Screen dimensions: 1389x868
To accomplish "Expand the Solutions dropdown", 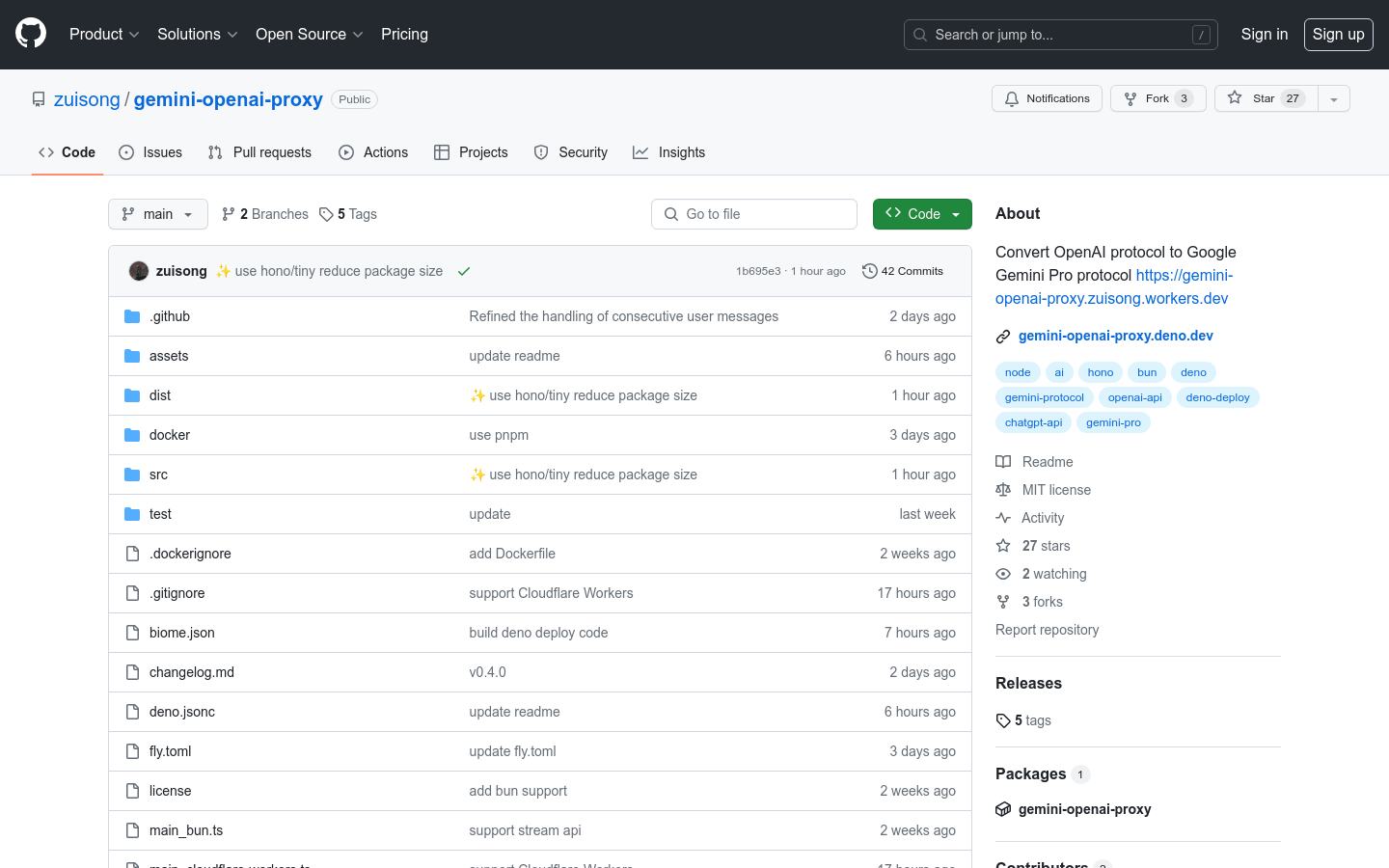I will click(197, 34).
